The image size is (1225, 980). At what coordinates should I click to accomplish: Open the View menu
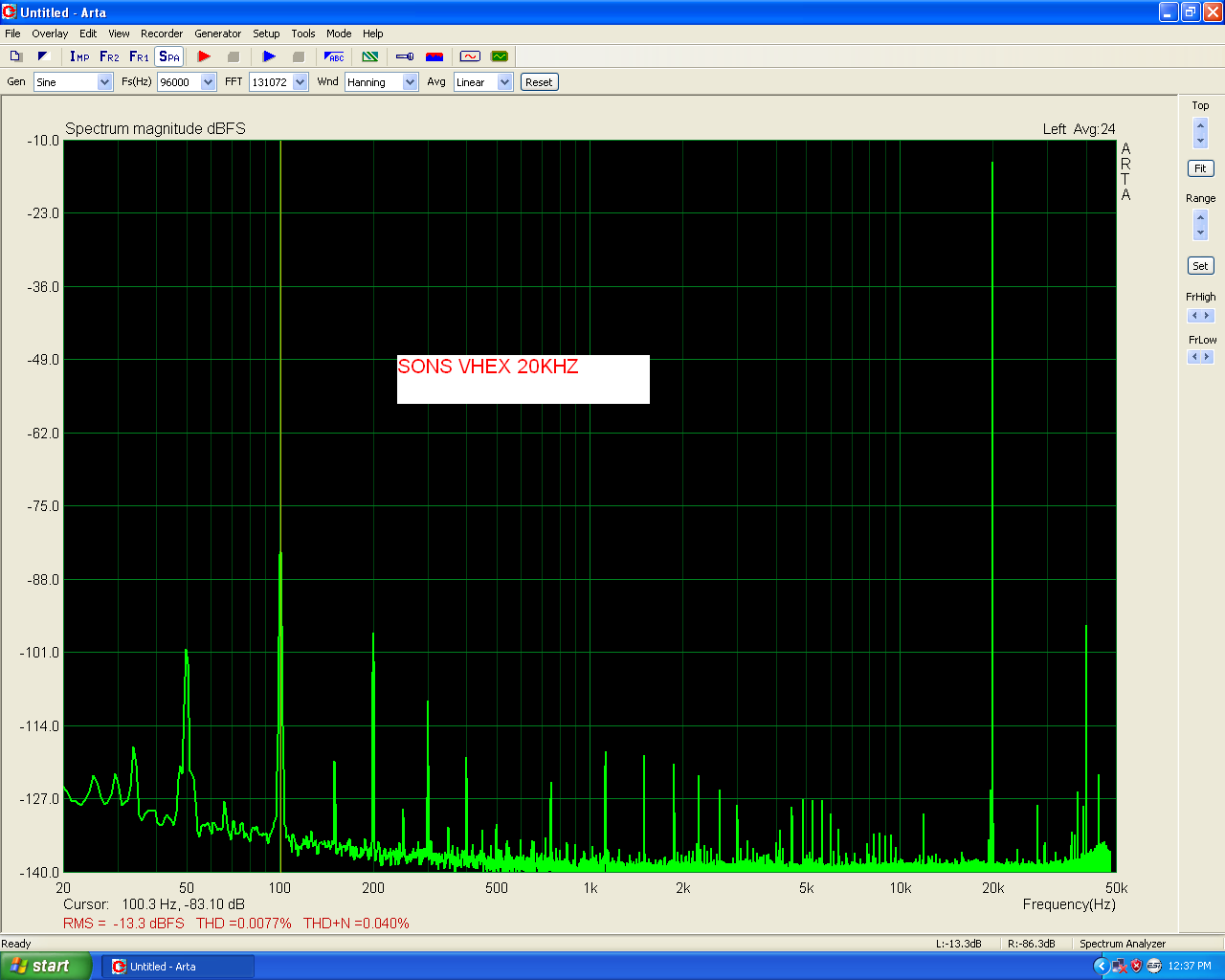tap(119, 33)
